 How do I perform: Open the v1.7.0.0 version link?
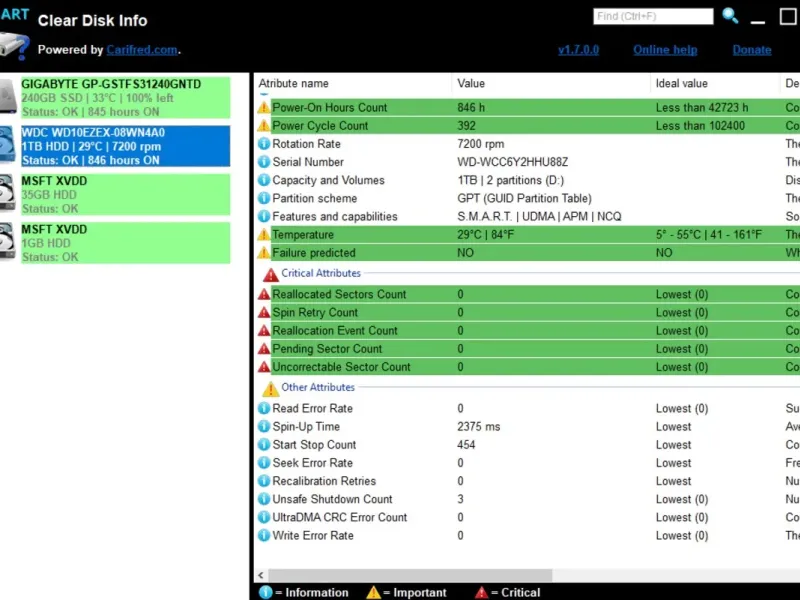(579, 50)
